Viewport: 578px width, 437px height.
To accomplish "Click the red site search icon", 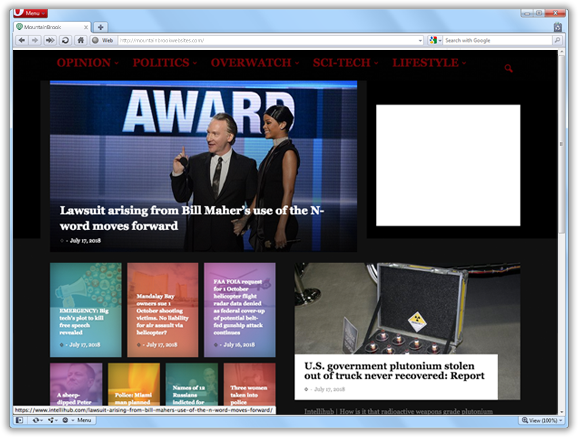I will pos(508,68).
